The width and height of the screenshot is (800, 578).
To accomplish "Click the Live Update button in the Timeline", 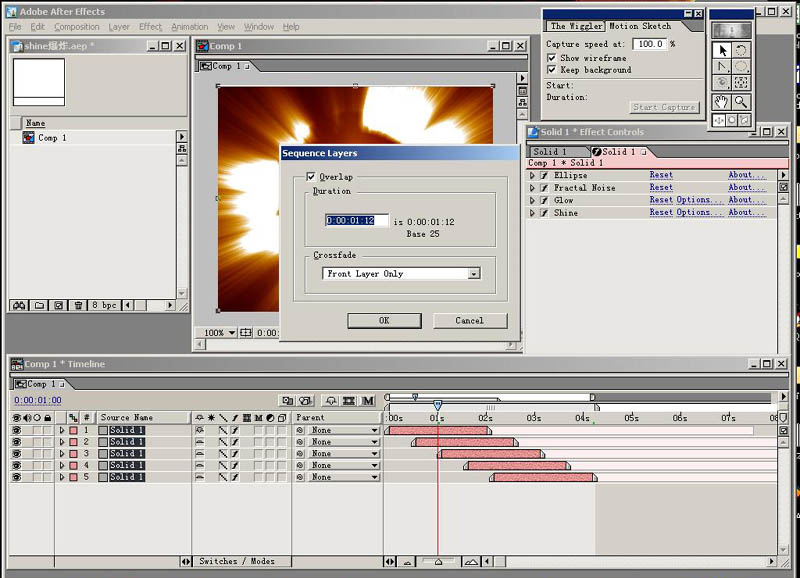I will click(x=288, y=400).
